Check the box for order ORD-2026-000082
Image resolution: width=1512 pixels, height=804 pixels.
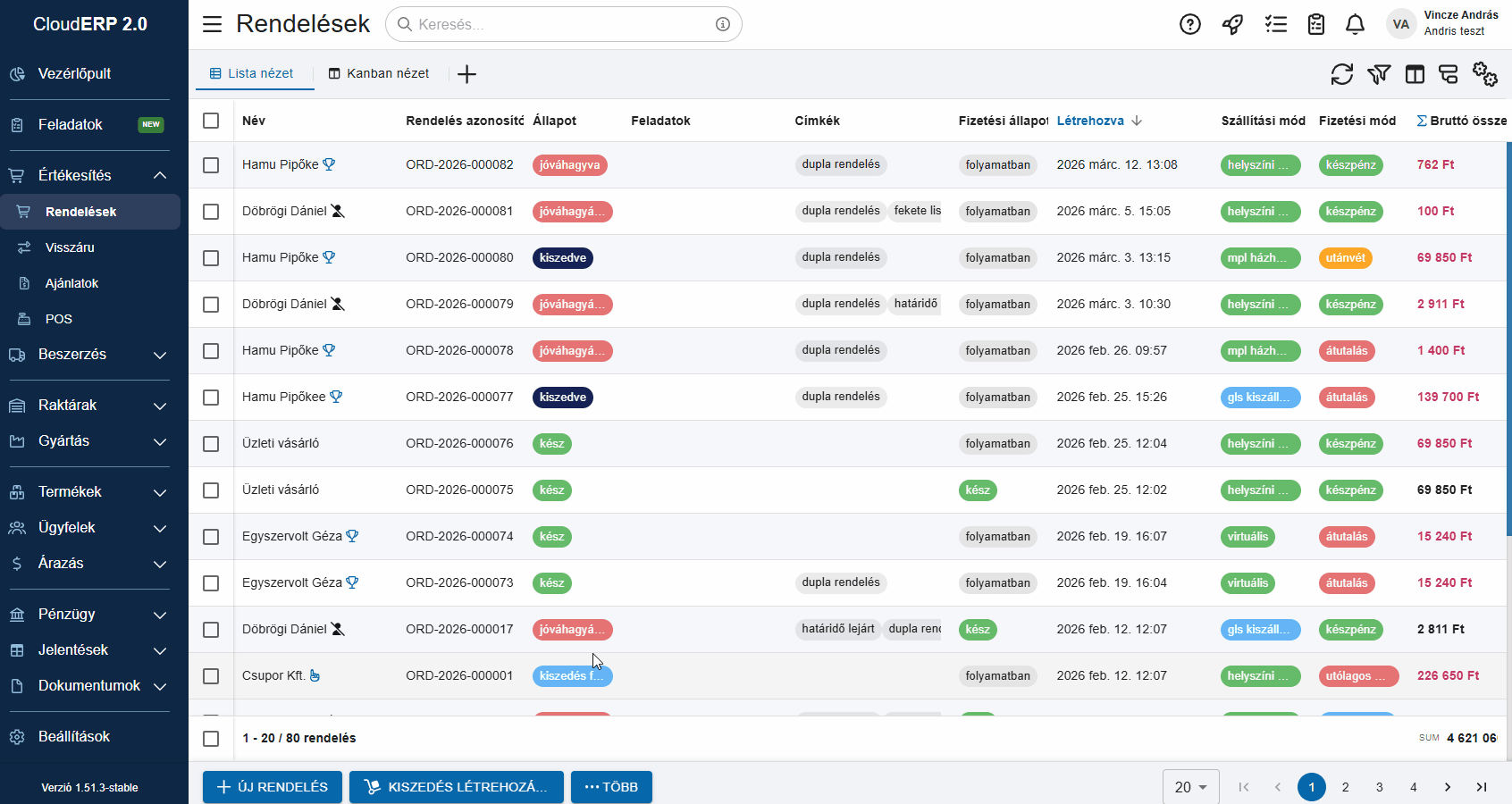(x=211, y=165)
